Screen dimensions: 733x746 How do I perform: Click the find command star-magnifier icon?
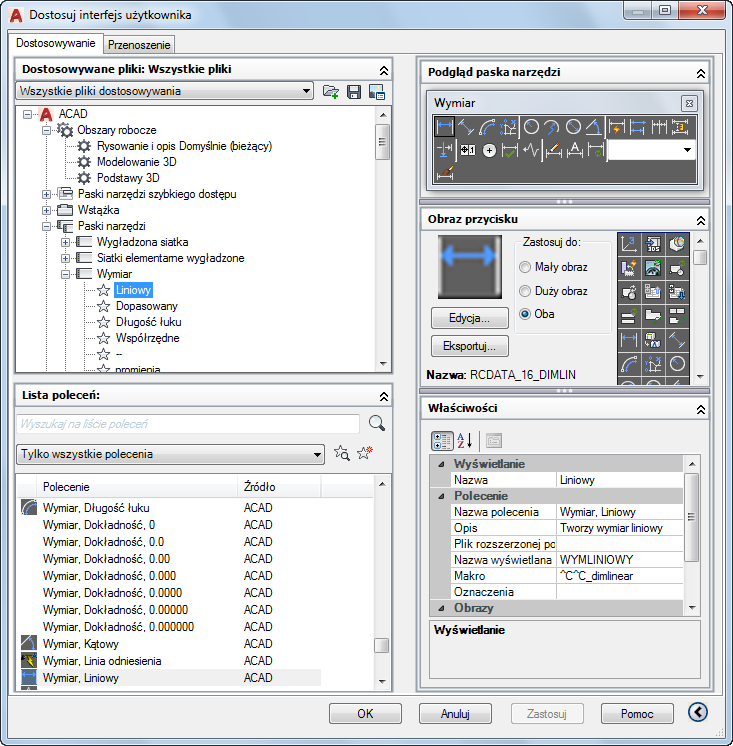coord(342,453)
